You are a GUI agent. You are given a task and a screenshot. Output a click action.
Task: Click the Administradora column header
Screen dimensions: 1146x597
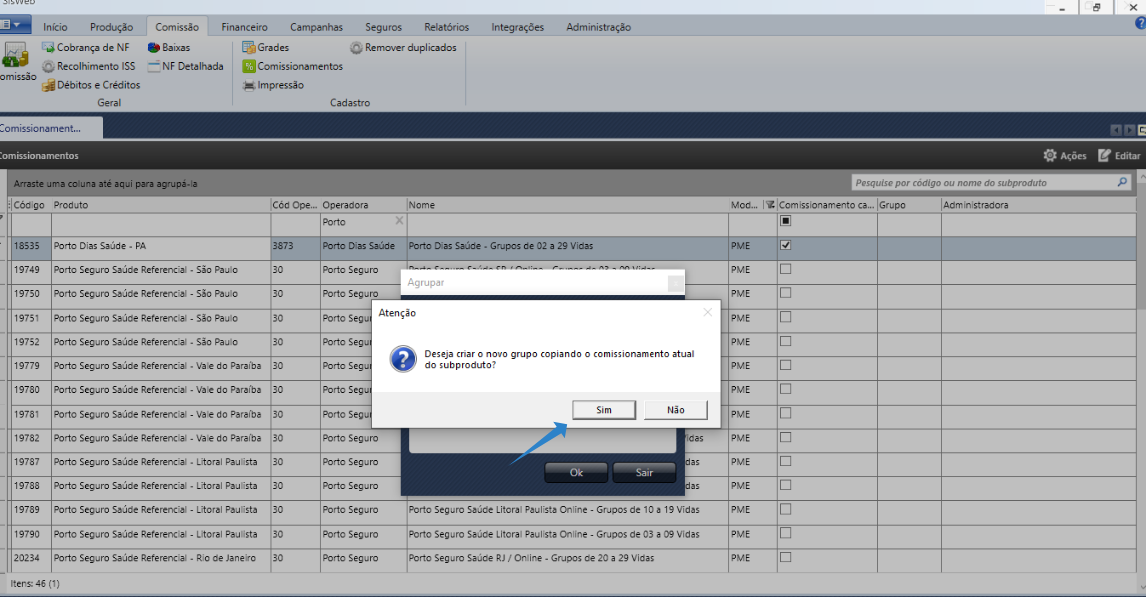pos(1038,205)
